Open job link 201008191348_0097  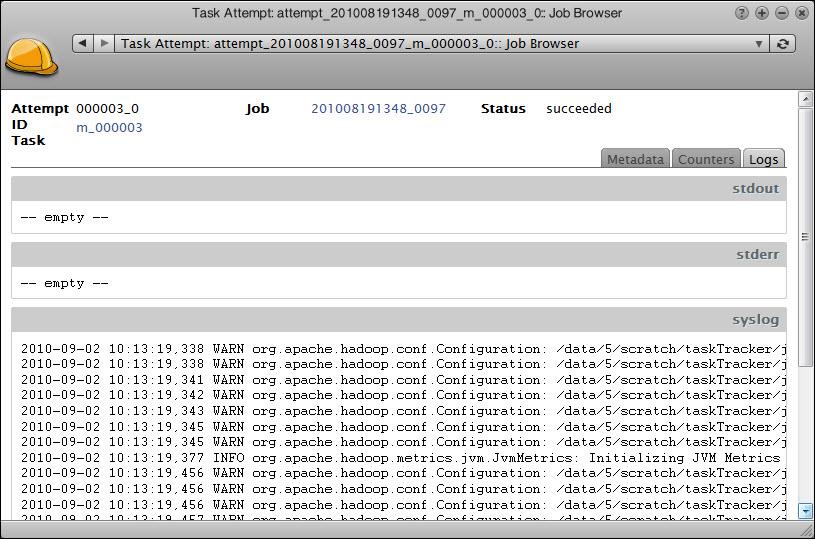pos(378,108)
